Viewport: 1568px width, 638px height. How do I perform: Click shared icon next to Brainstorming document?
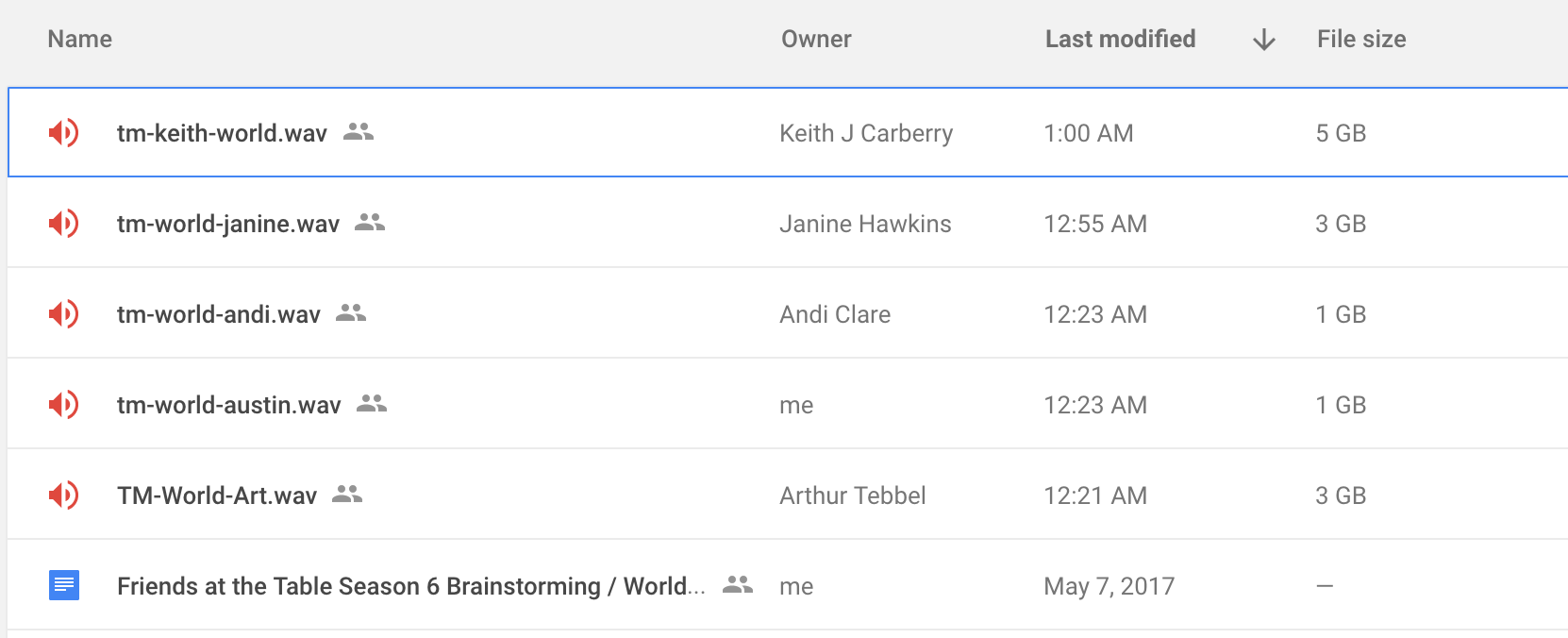pyautogui.click(x=738, y=585)
